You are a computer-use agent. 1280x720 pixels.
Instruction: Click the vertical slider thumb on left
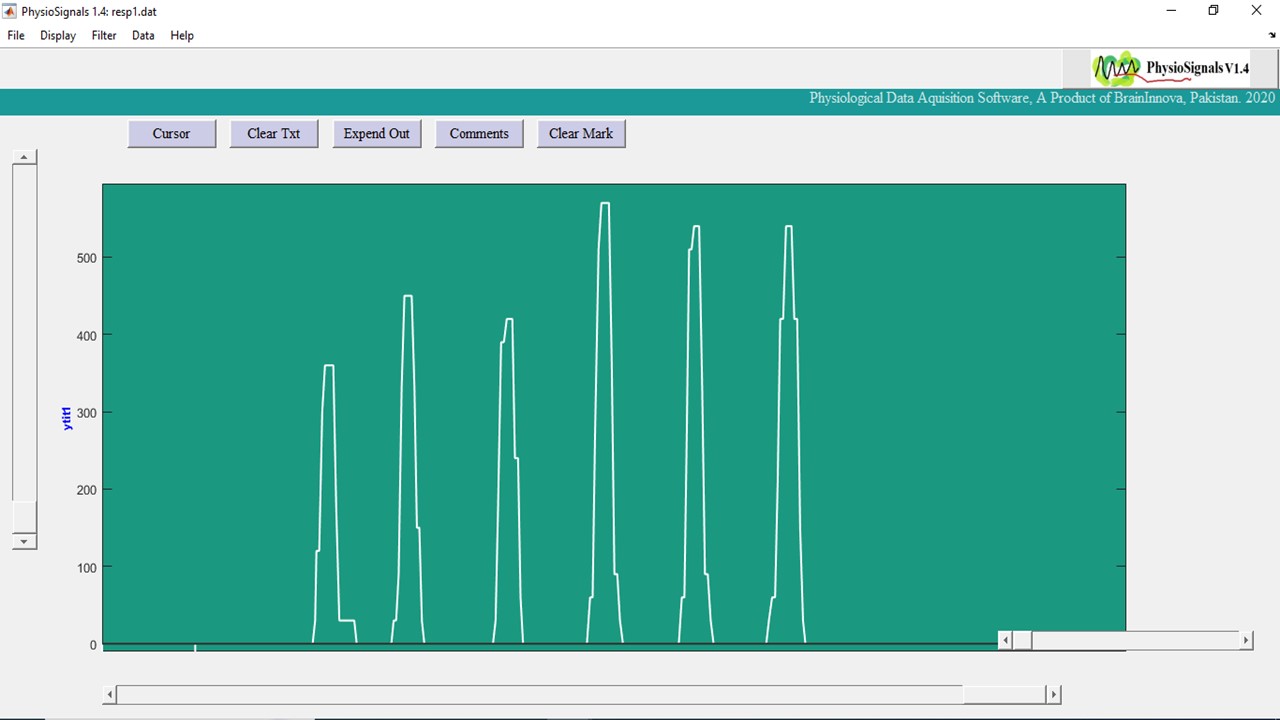pyautogui.click(x=24, y=517)
